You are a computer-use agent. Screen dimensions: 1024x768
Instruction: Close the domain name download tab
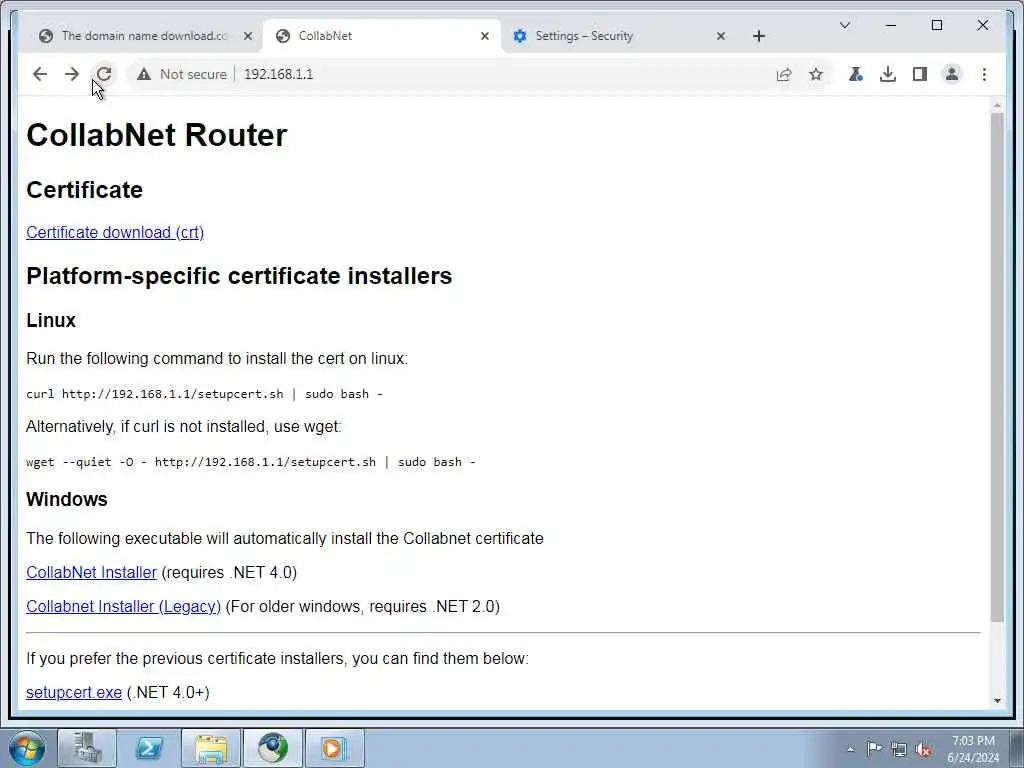tap(248, 36)
